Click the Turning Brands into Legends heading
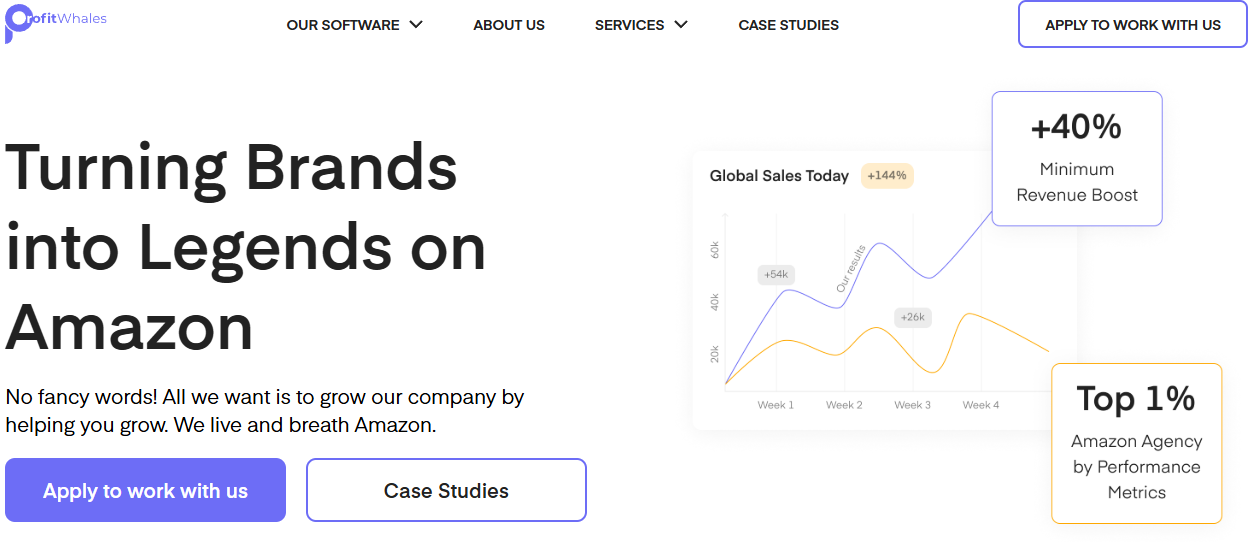This screenshot has height=542, width=1252. pos(246,247)
